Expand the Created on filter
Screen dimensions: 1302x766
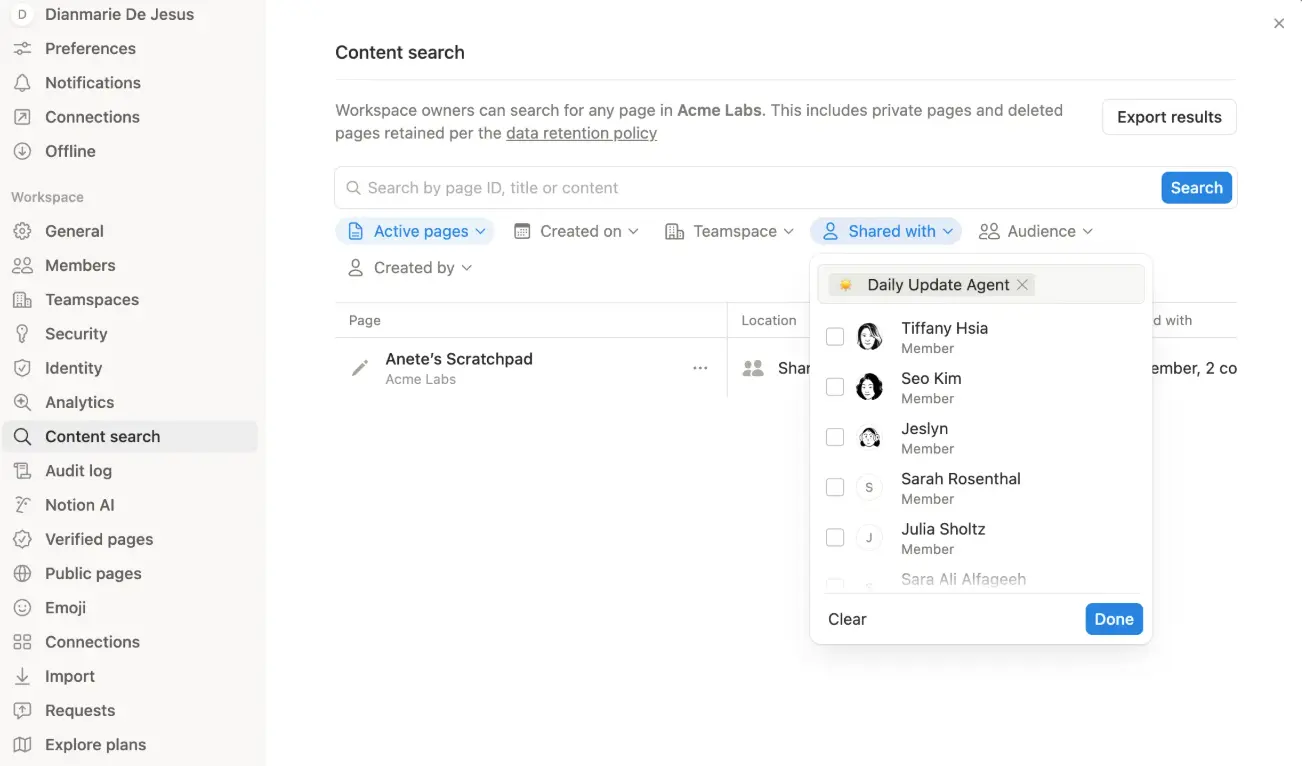pyautogui.click(x=576, y=231)
